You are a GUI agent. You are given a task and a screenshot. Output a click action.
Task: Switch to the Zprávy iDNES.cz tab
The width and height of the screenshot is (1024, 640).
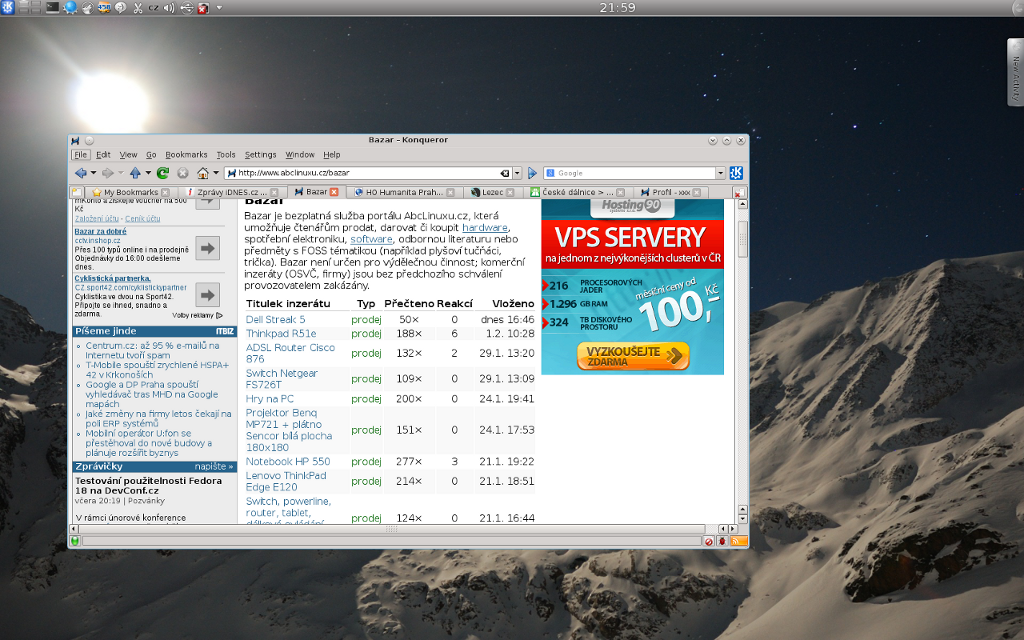click(x=231, y=193)
